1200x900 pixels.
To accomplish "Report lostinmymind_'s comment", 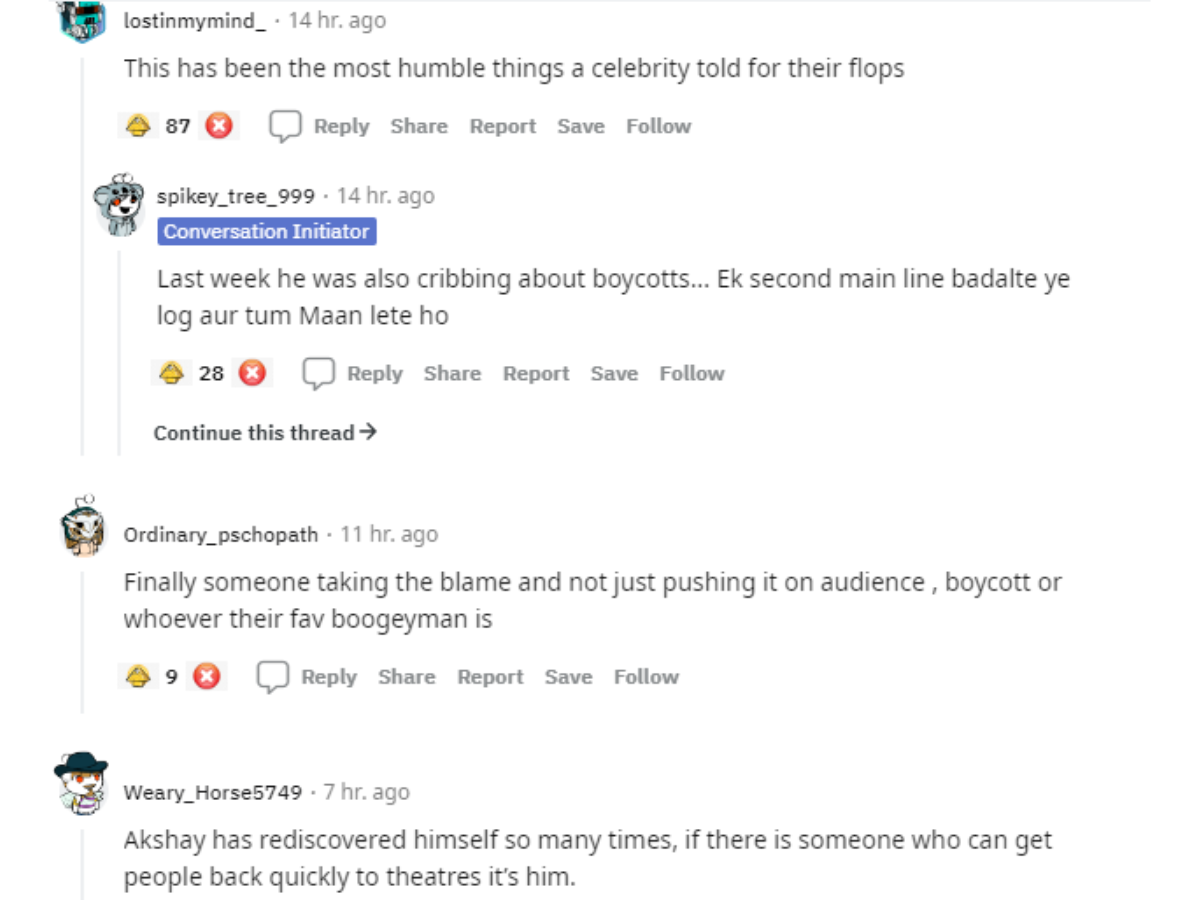I will [502, 126].
